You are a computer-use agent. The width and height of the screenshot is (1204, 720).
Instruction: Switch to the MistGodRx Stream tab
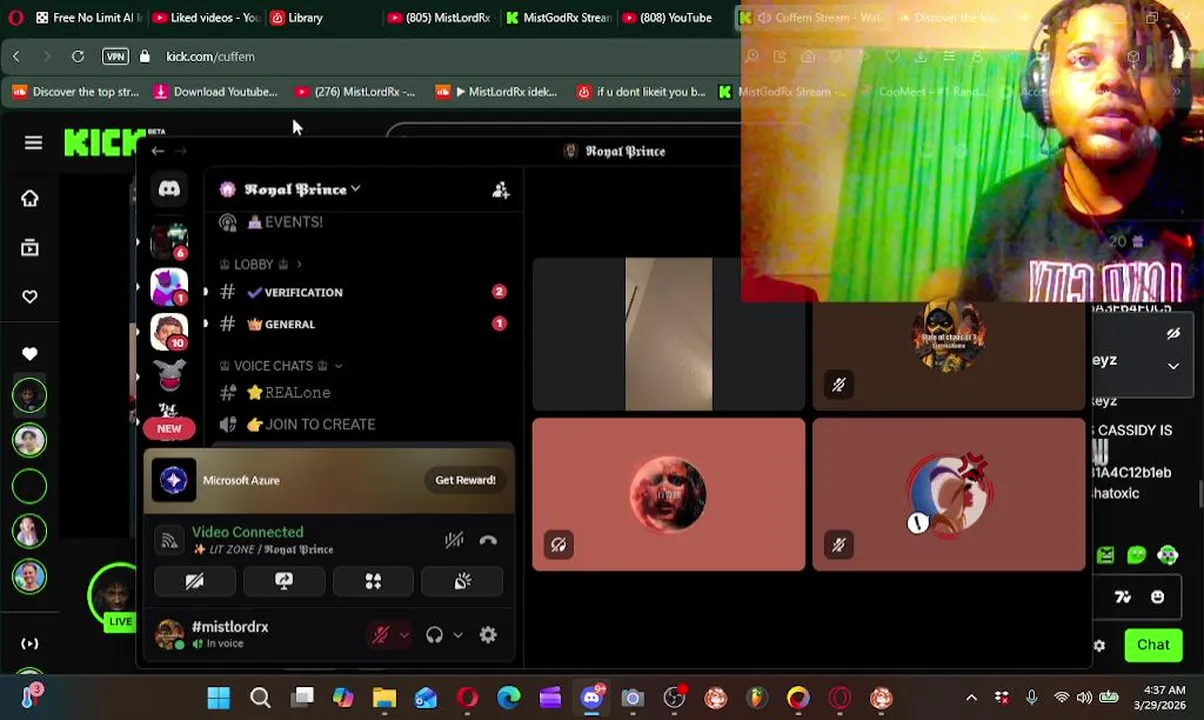tap(558, 17)
